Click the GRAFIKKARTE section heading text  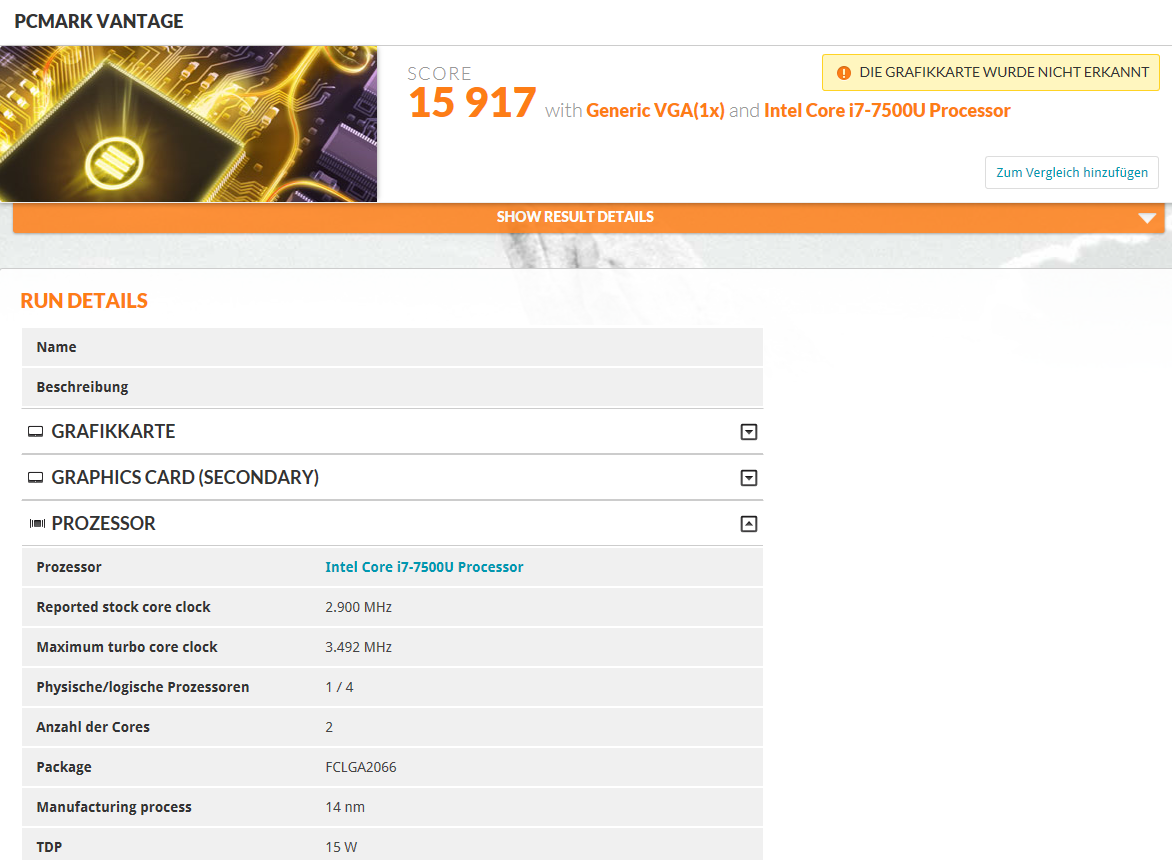(113, 432)
